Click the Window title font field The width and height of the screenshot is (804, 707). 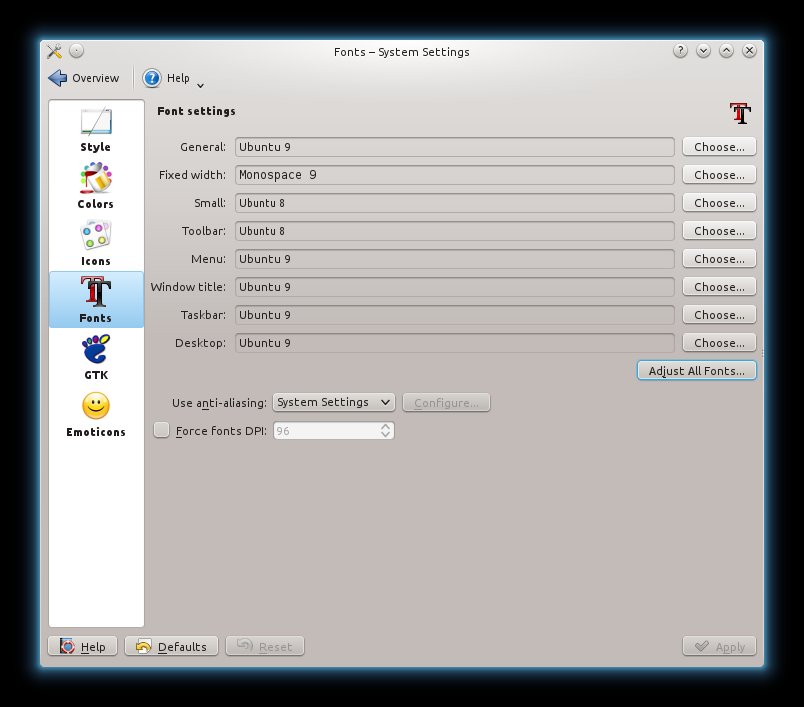point(455,287)
